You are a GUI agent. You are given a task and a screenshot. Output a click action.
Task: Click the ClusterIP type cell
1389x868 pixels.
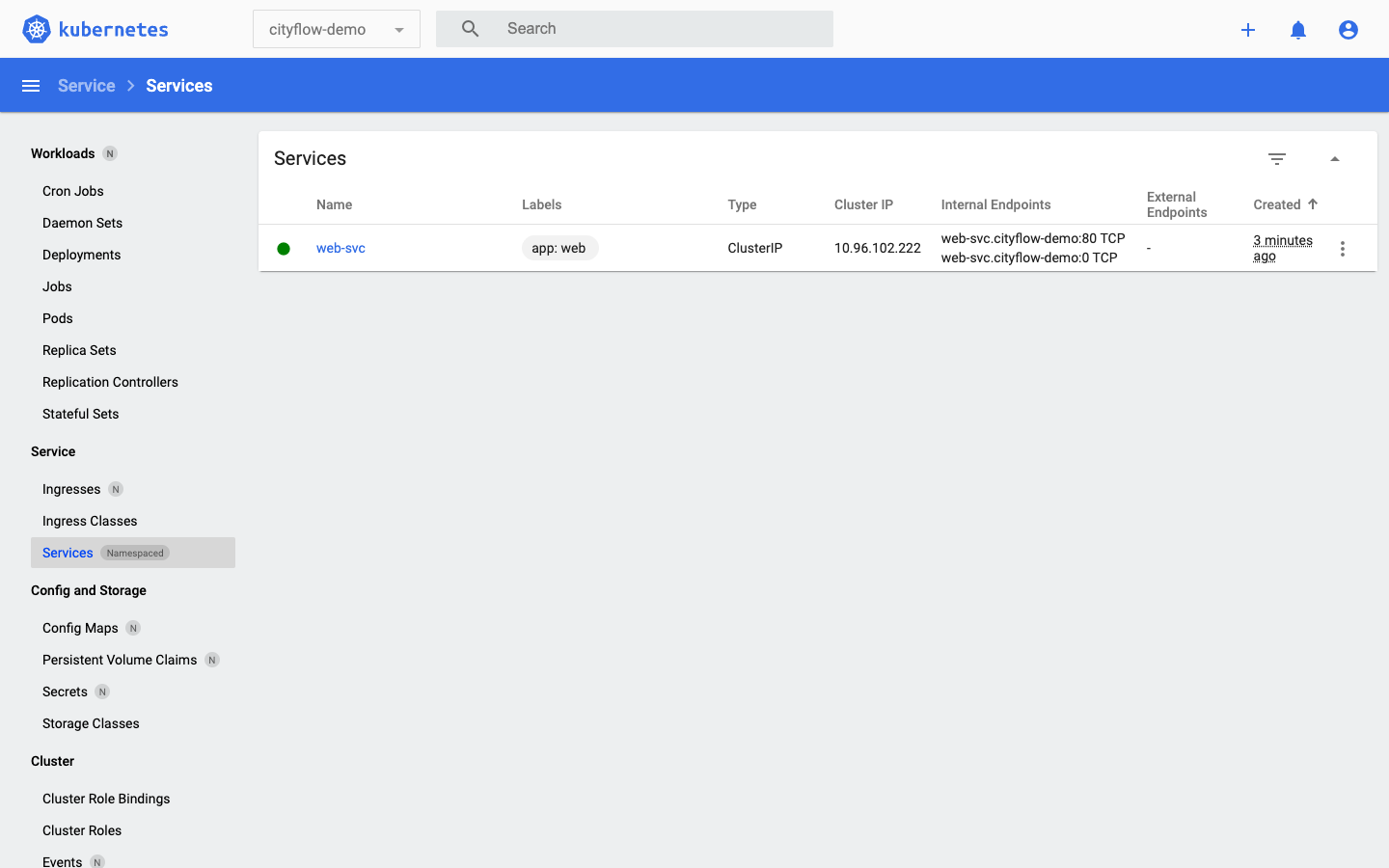click(x=755, y=248)
